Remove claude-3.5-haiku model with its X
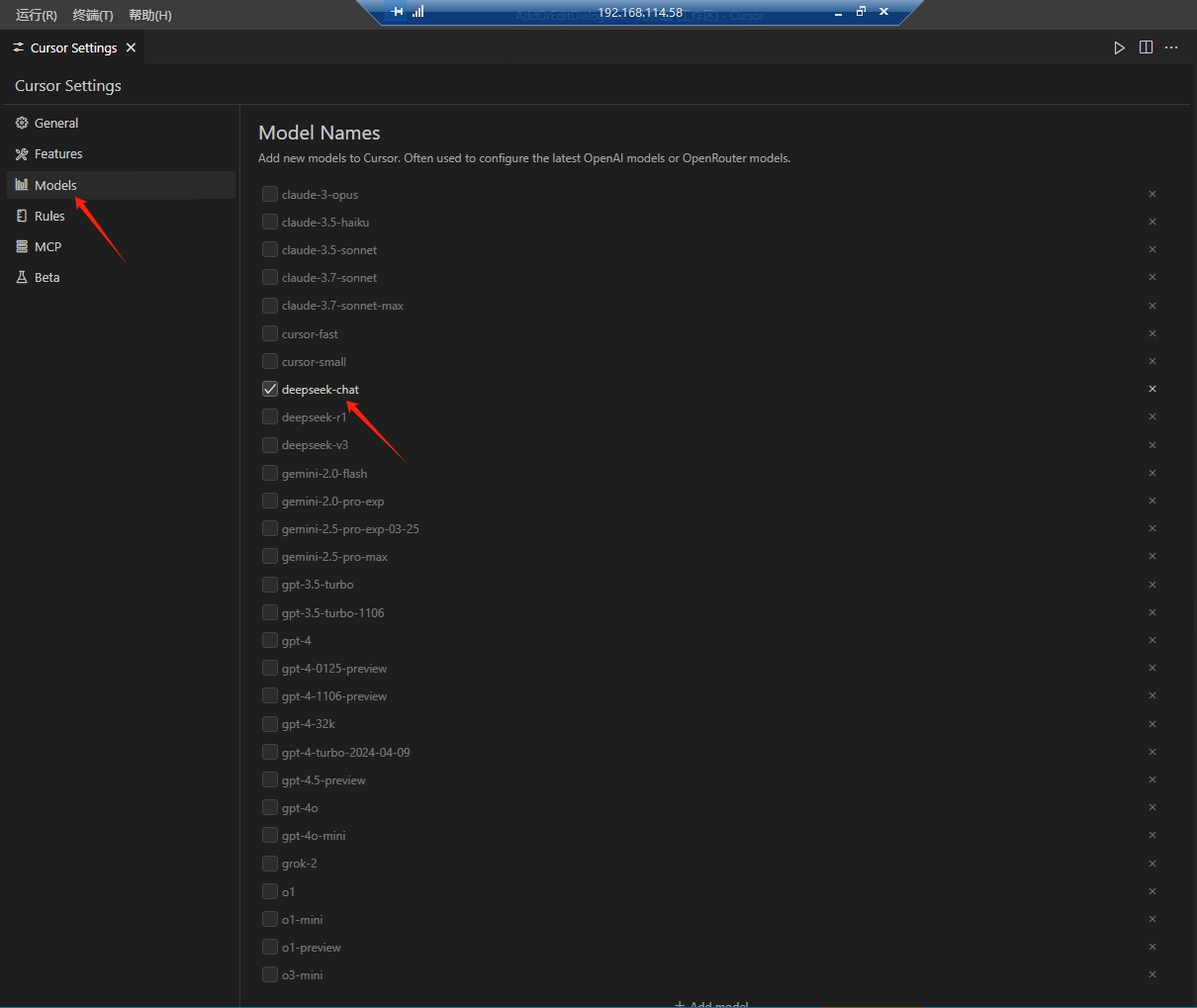 (1152, 222)
